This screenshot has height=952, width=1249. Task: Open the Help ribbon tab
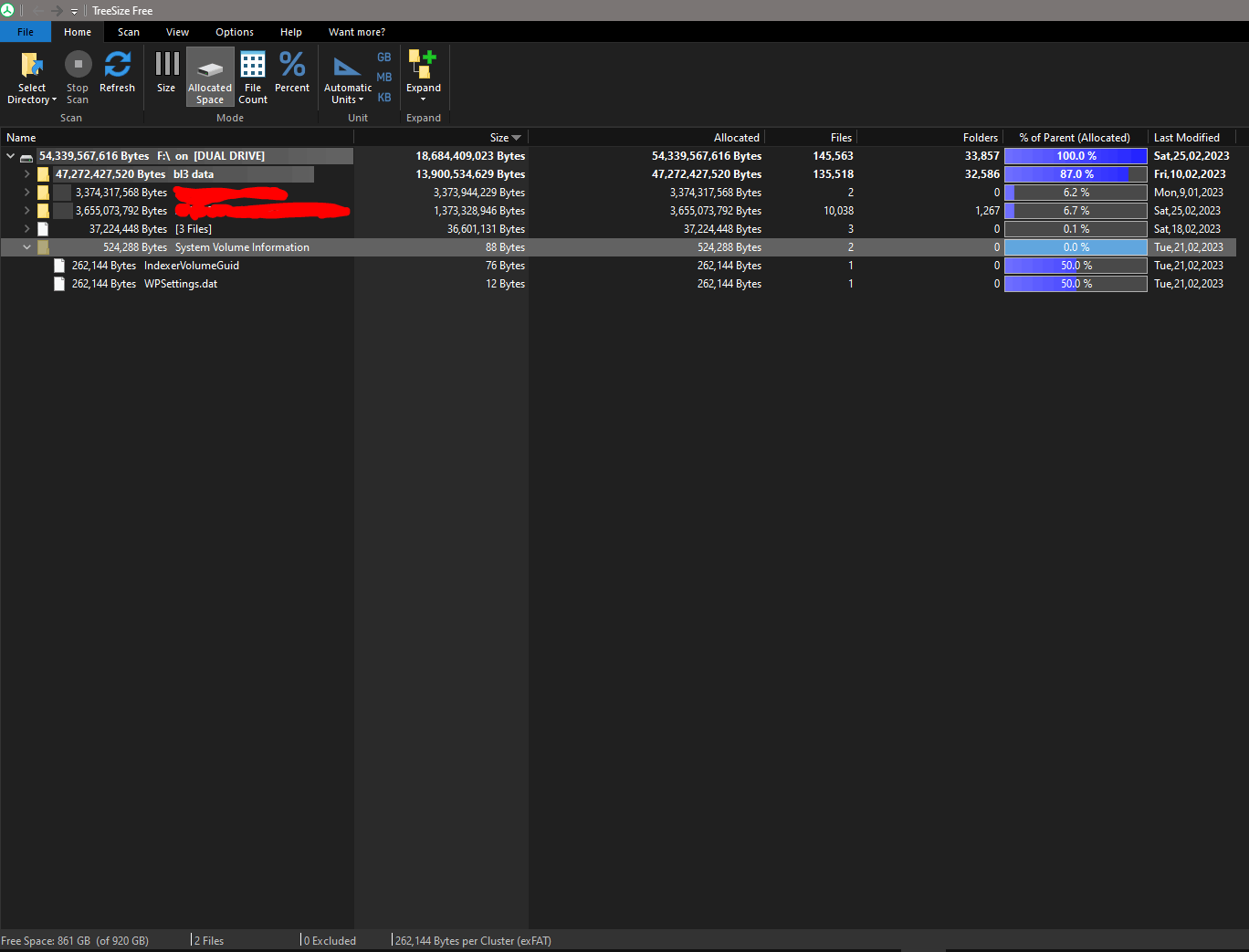point(291,32)
